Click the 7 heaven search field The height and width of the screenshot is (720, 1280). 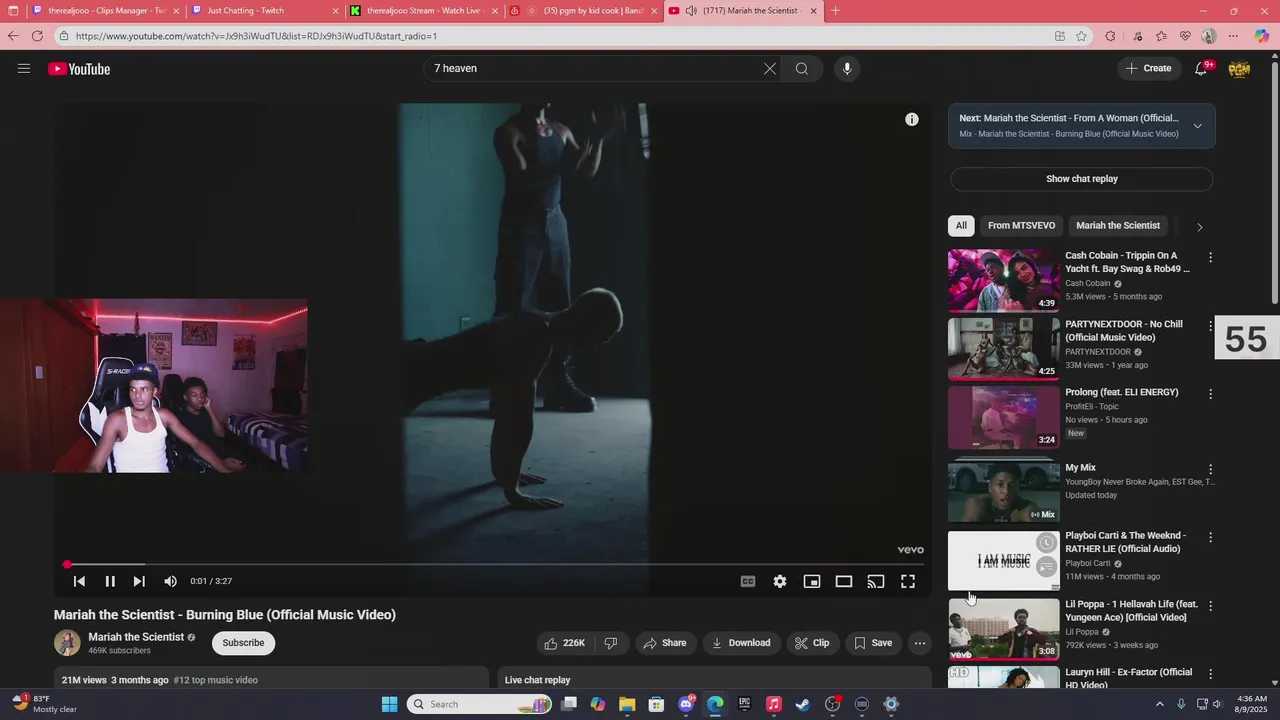[x=593, y=69]
